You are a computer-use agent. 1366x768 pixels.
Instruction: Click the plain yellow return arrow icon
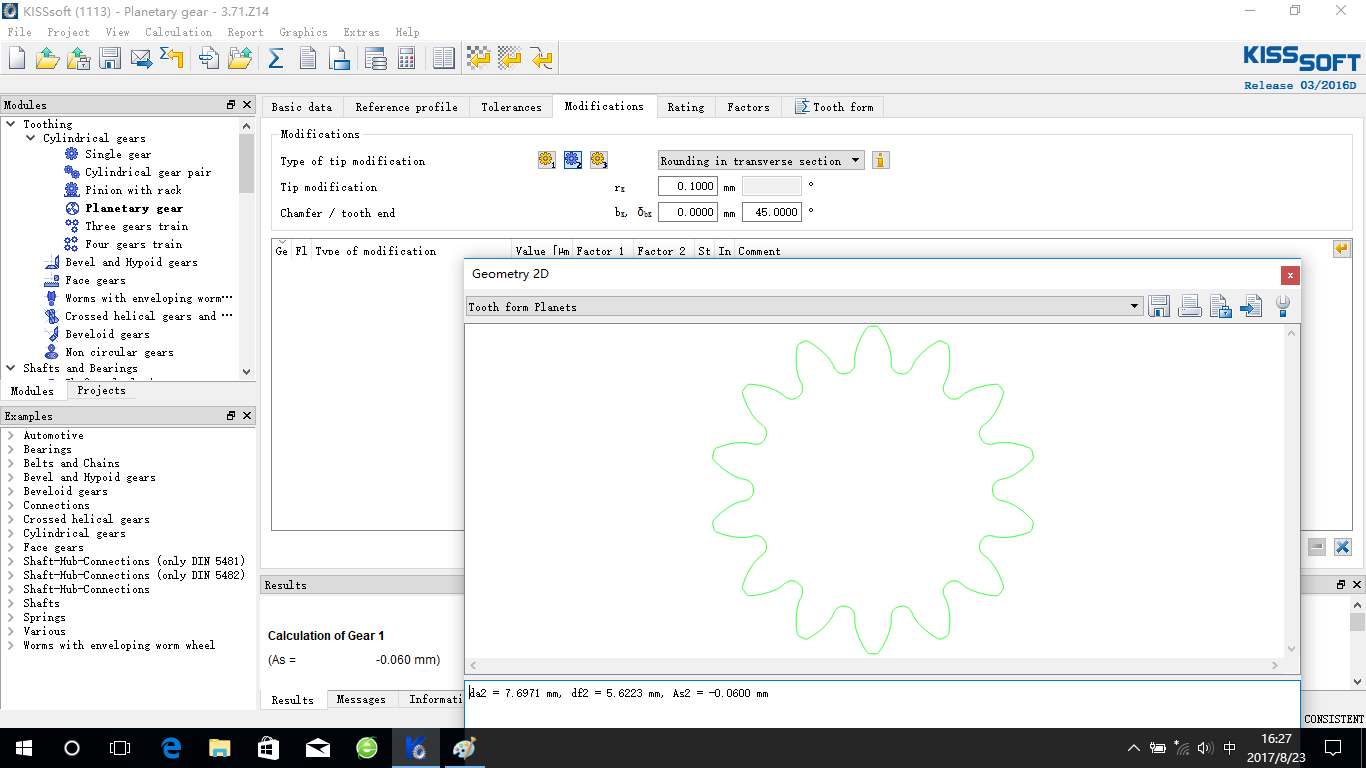542,58
